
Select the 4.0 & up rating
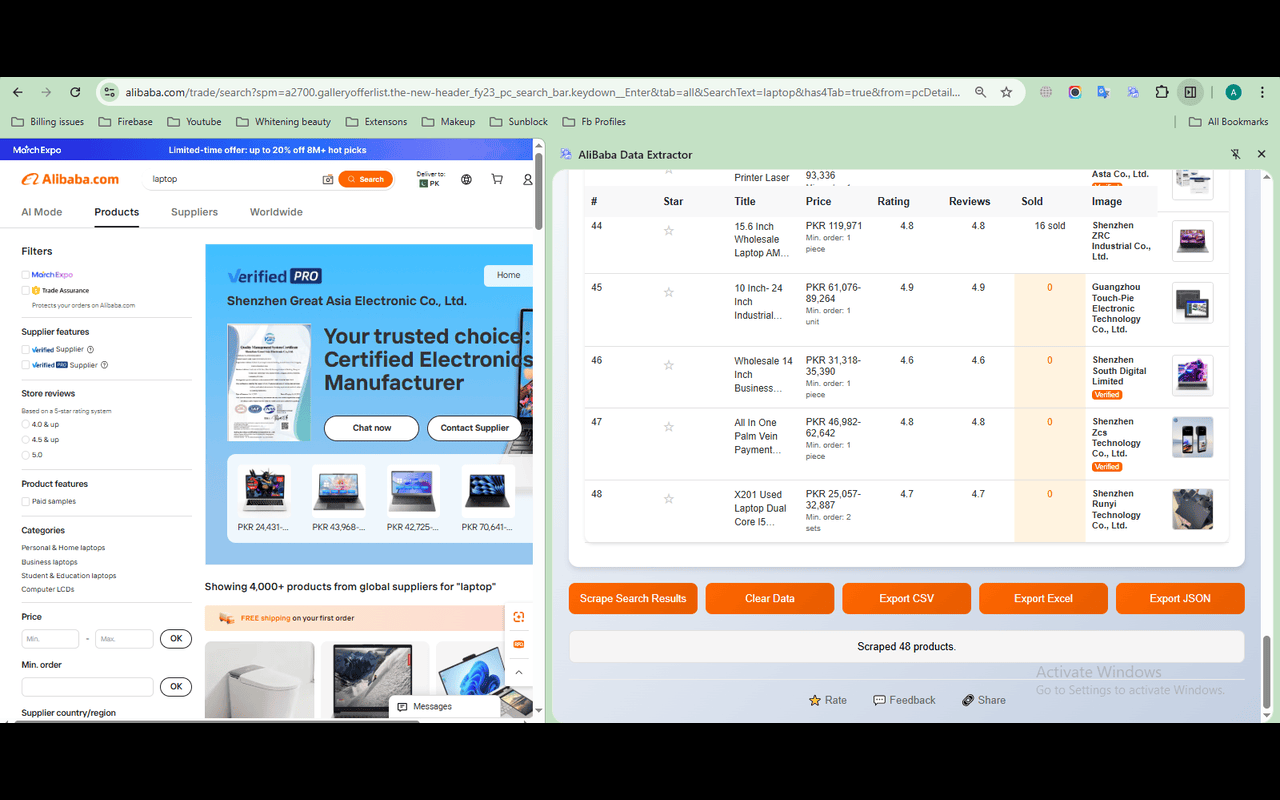click(25, 425)
